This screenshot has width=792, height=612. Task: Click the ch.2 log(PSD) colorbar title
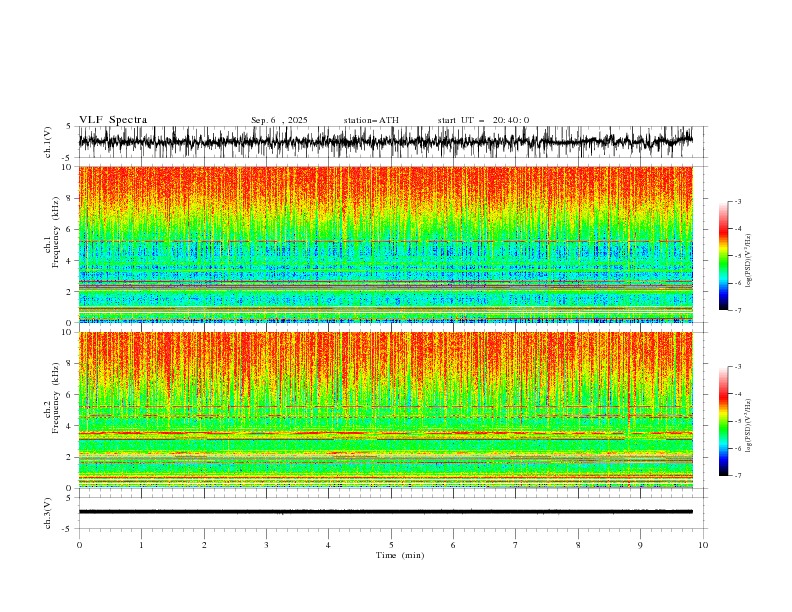point(749,425)
